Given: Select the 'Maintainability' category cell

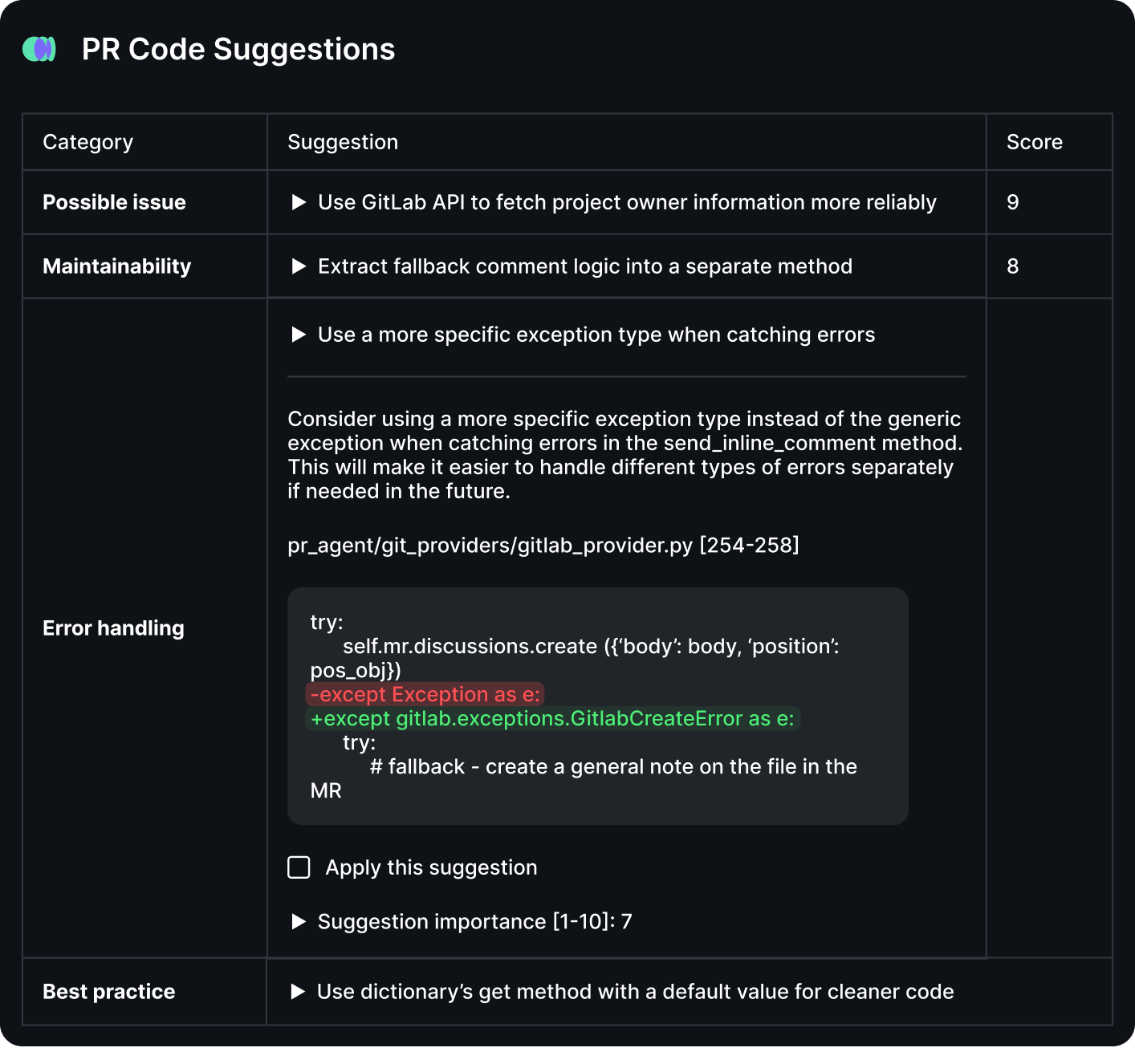Looking at the screenshot, I should coord(116,266).
